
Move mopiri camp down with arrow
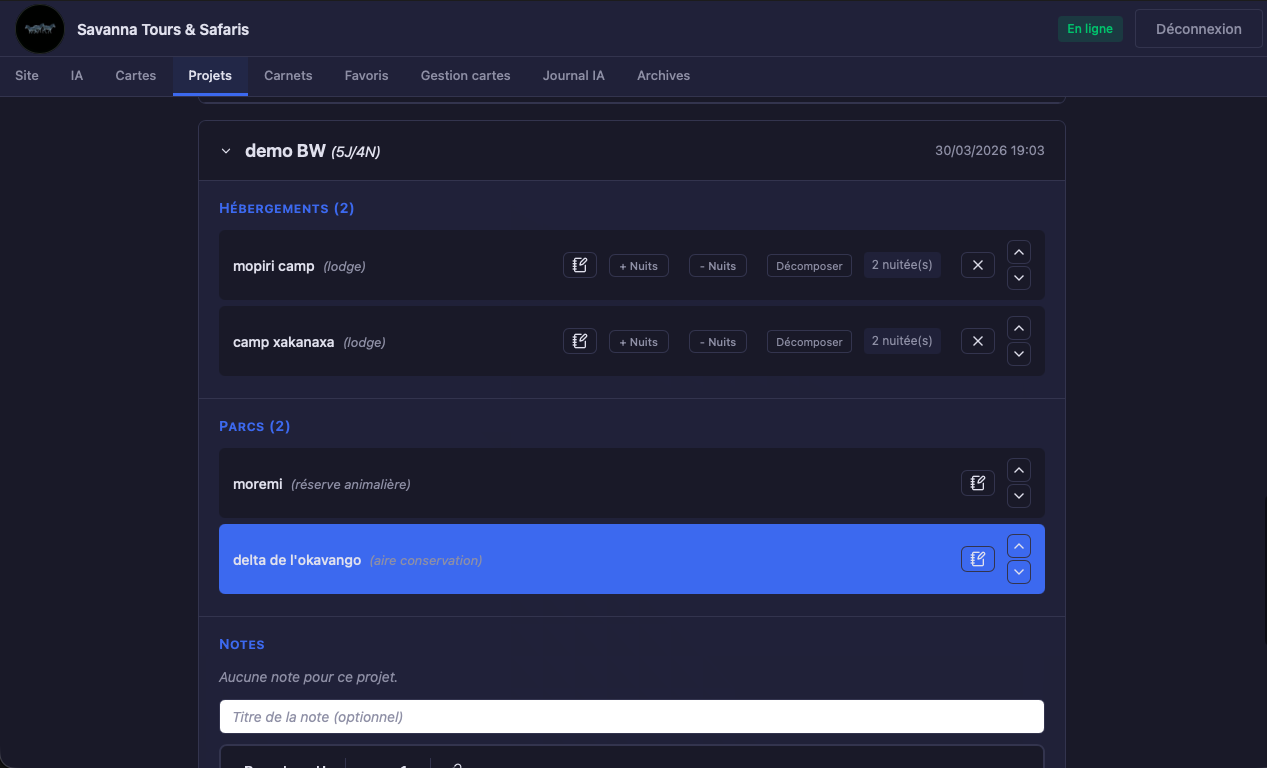[1018, 278]
